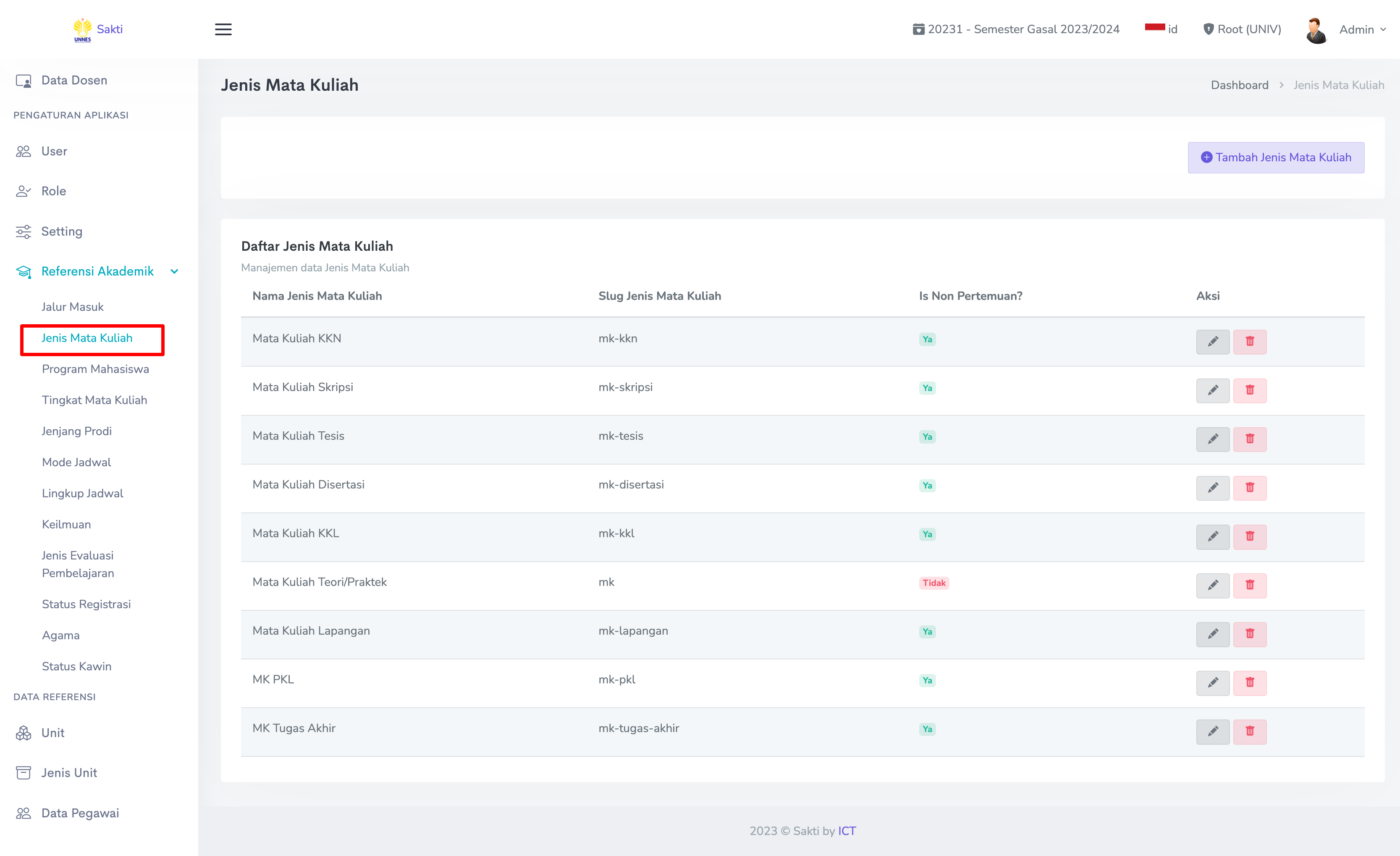Image resolution: width=1400 pixels, height=856 pixels.
Task: Click Tambah Jenis Mata Kuliah button
Action: pos(1276,158)
